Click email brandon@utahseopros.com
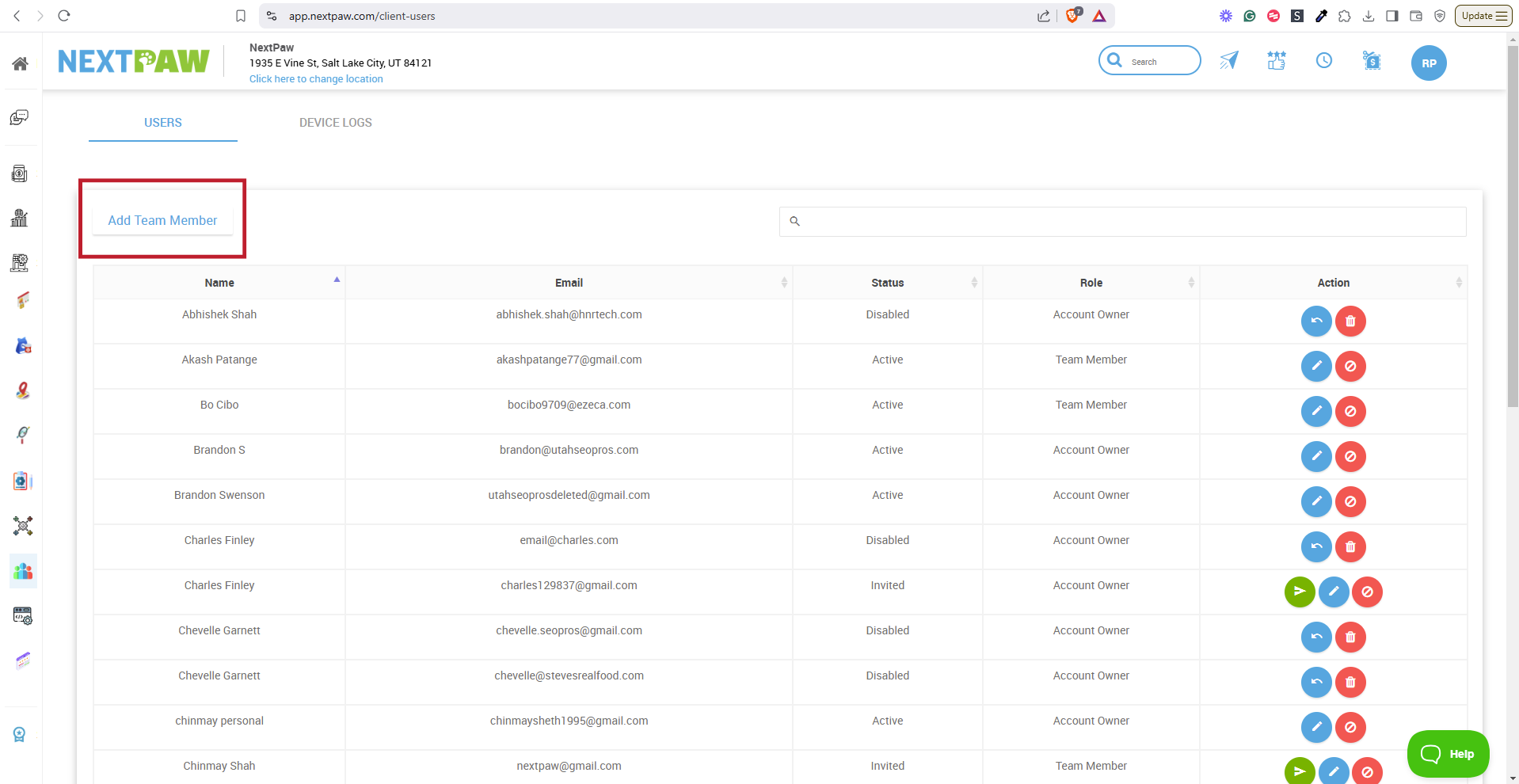 569,450
